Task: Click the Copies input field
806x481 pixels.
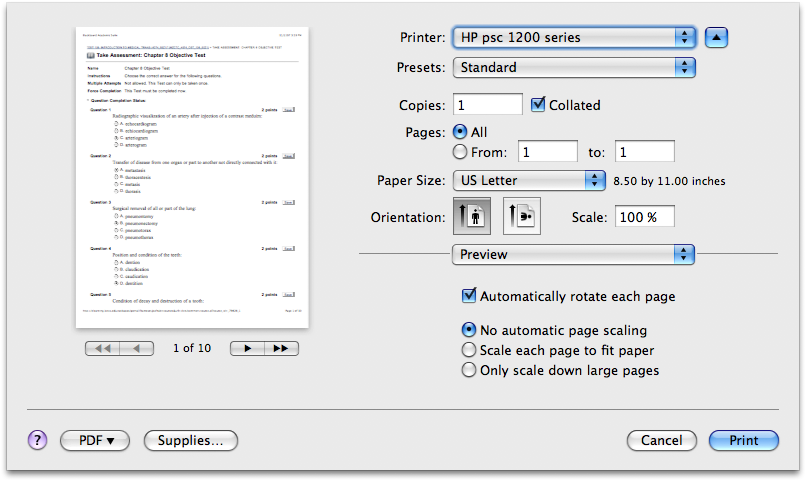Action: point(487,105)
